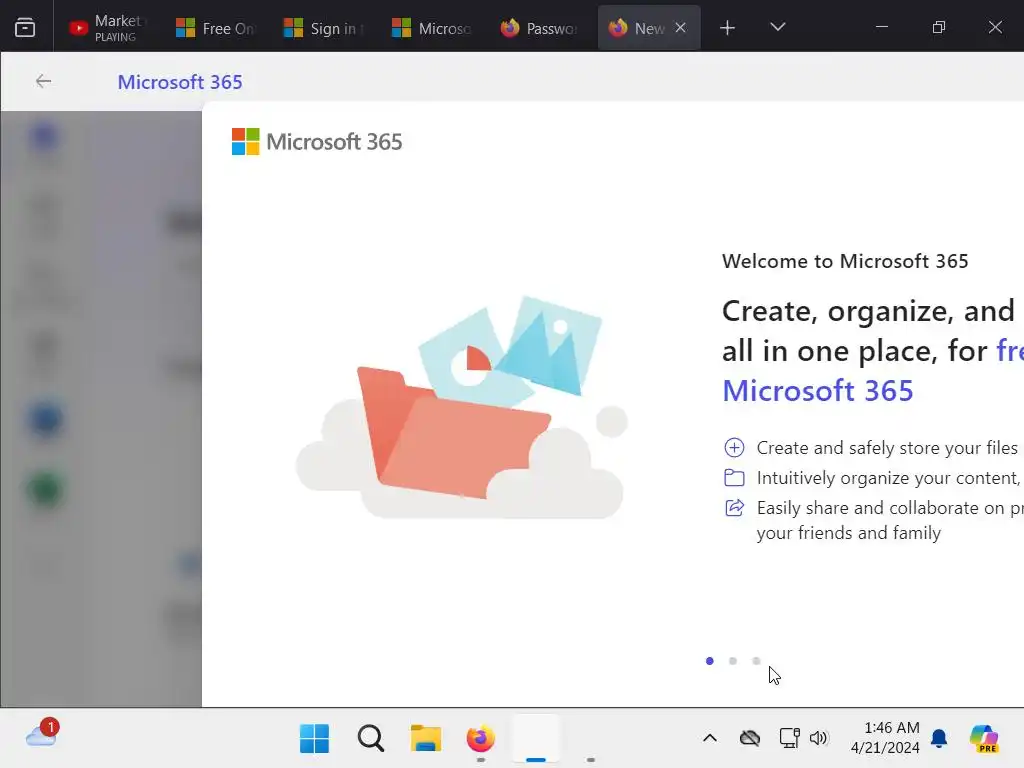This screenshot has height=768, width=1024.
Task: Select the second carousel page dot
Action: [733, 661]
